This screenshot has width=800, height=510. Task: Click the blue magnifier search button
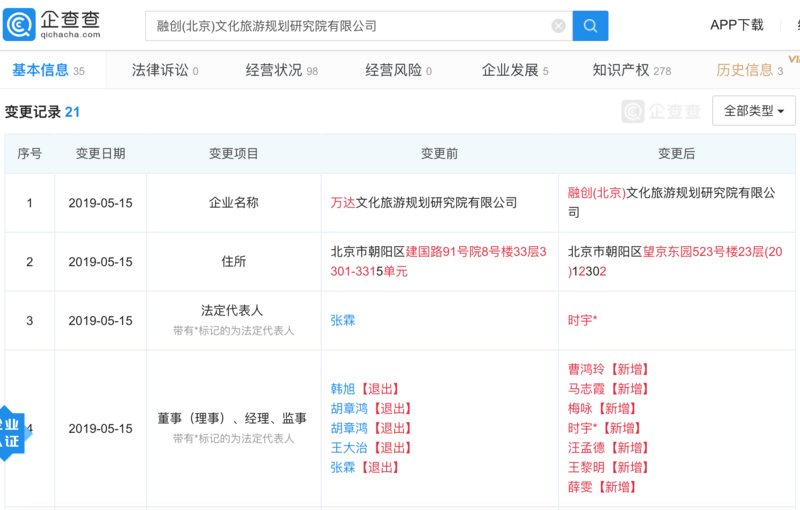590,26
